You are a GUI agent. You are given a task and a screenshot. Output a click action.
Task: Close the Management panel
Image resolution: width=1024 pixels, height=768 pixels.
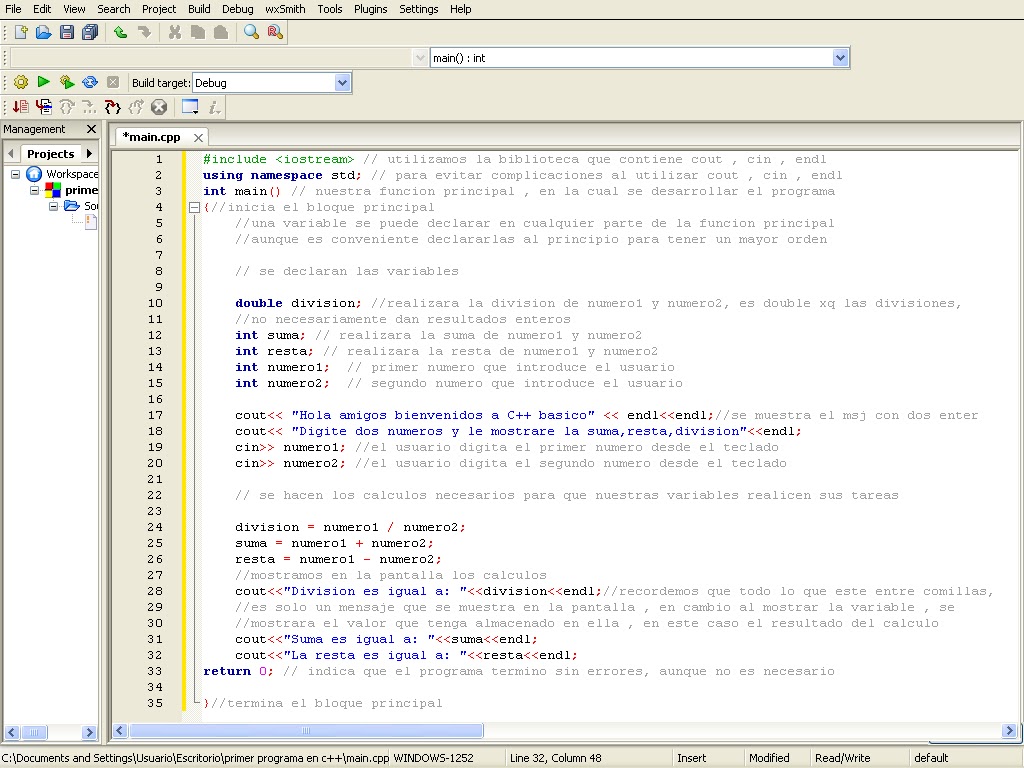pos(91,129)
